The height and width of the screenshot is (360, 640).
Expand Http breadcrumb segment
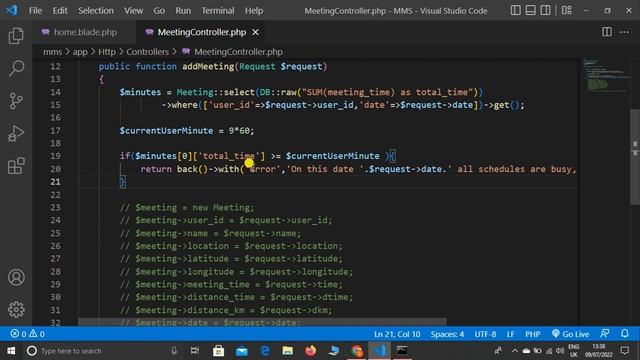(x=107, y=52)
